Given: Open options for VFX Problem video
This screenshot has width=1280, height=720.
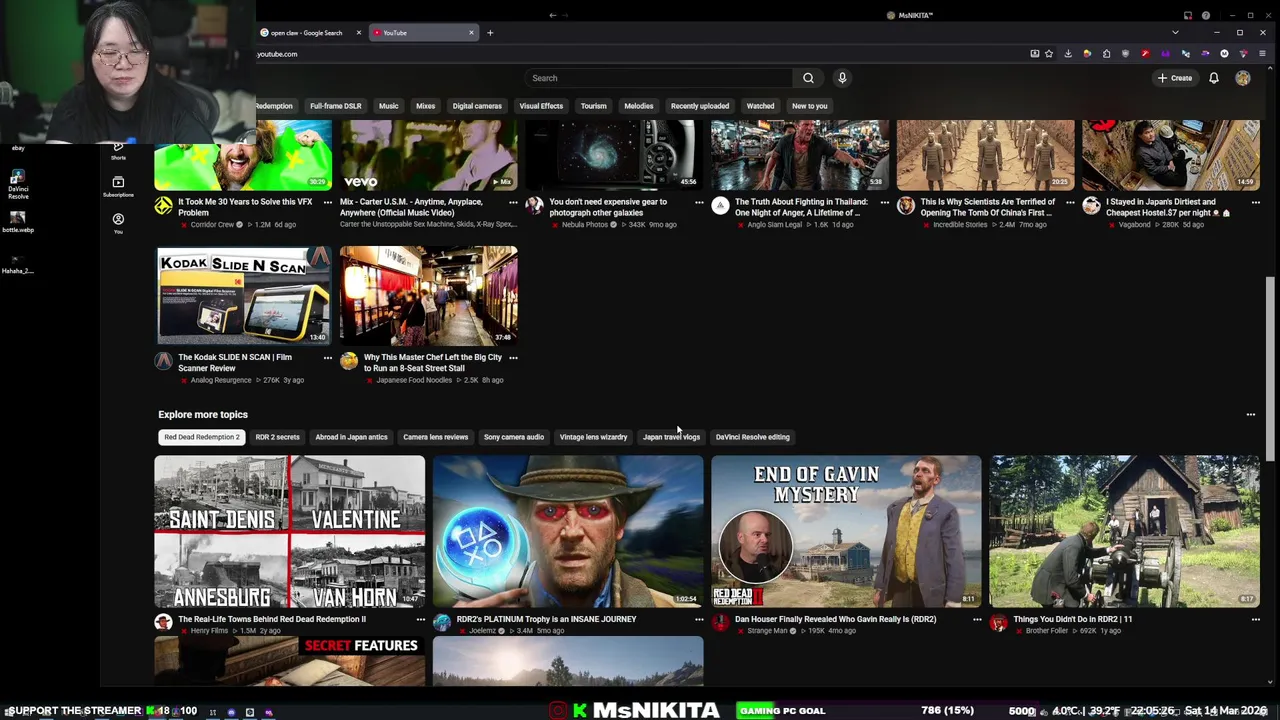Looking at the screenshot, I should pos(327,202).
